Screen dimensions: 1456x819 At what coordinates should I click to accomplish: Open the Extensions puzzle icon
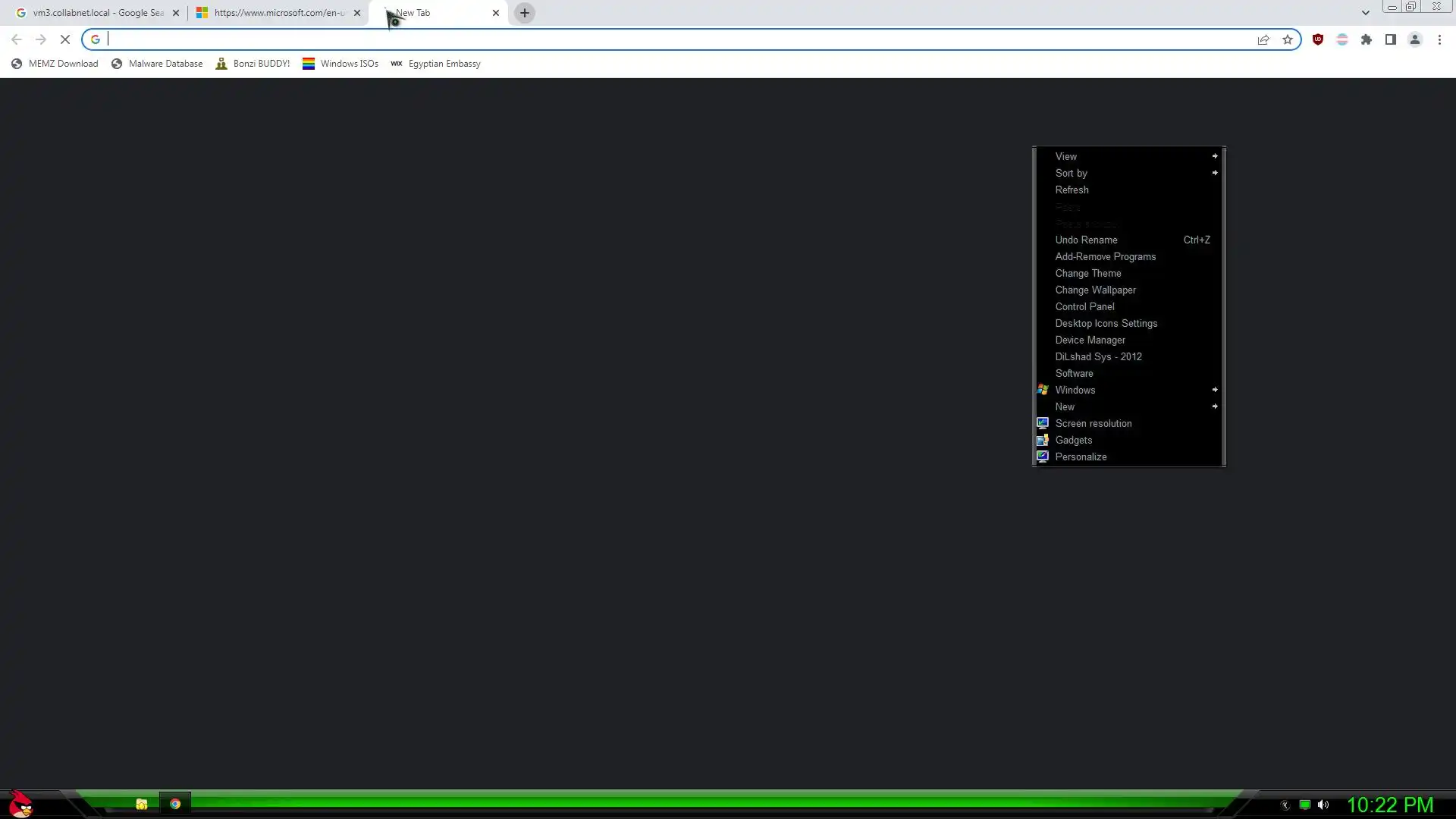[x=1366, y=39]
